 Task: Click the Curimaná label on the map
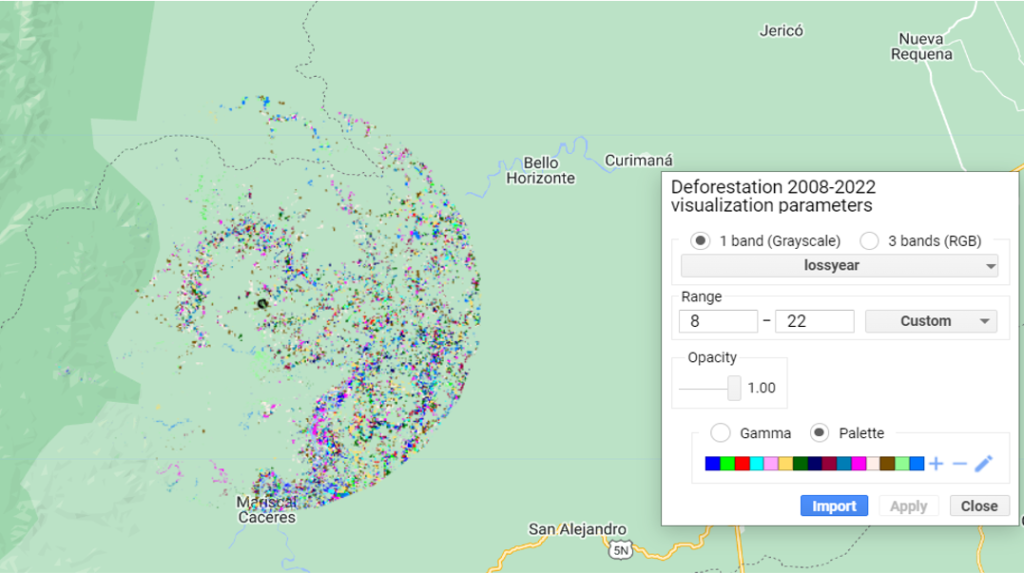(639, 161)
